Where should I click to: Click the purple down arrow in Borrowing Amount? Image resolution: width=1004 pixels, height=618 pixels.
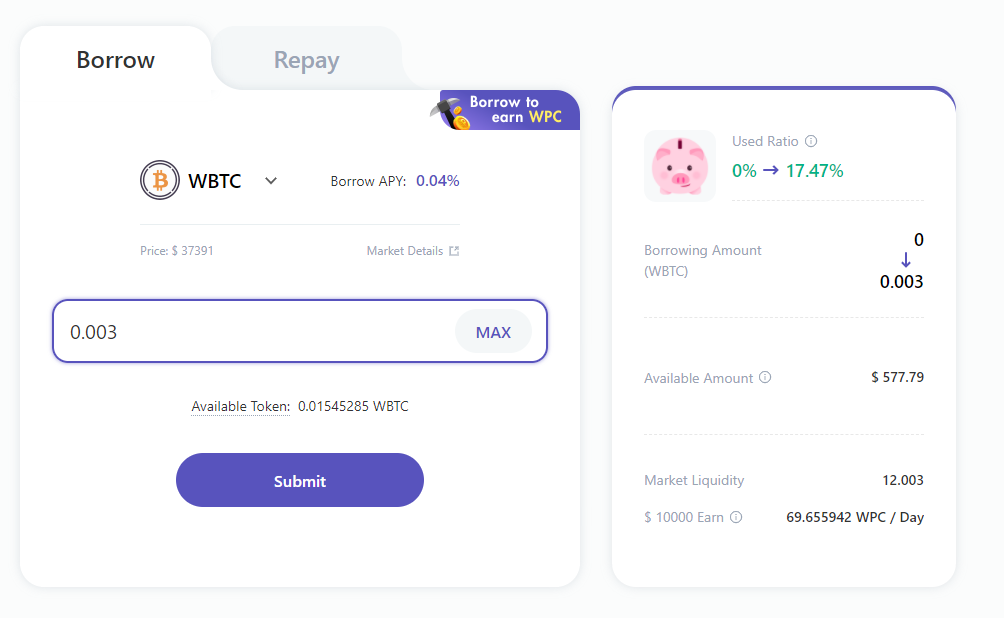tap(905, 259)
